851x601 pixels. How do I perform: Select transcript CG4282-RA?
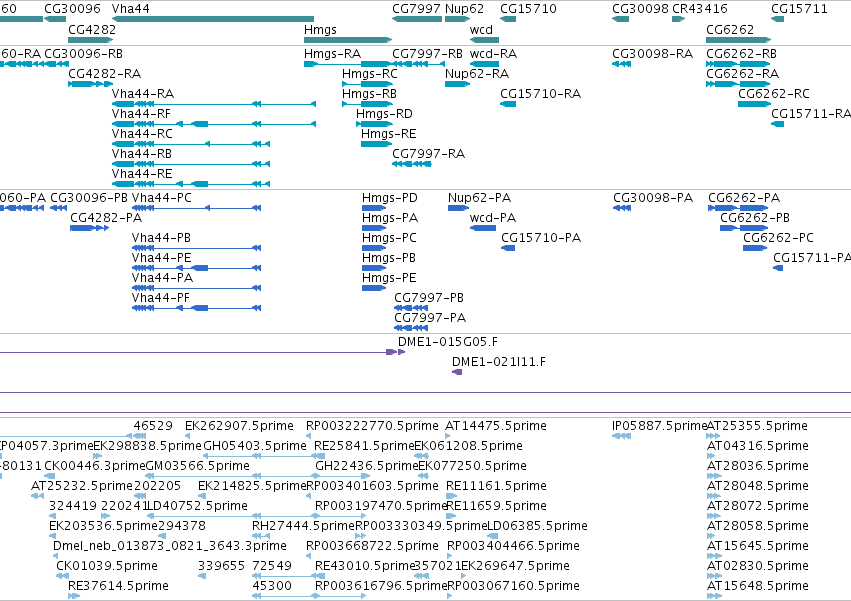(91, 84)
